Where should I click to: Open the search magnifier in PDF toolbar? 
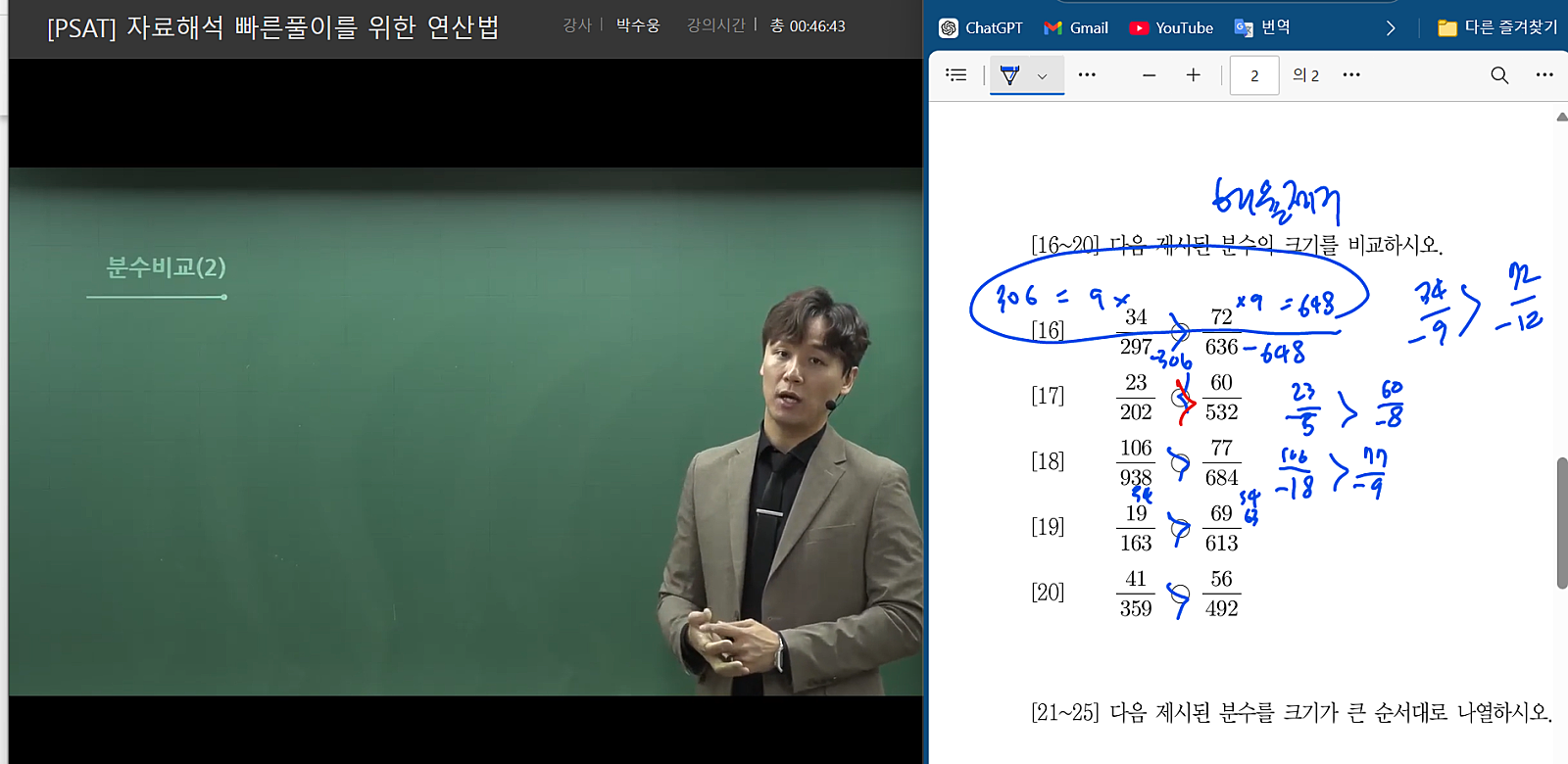[x=1498, y=75]
